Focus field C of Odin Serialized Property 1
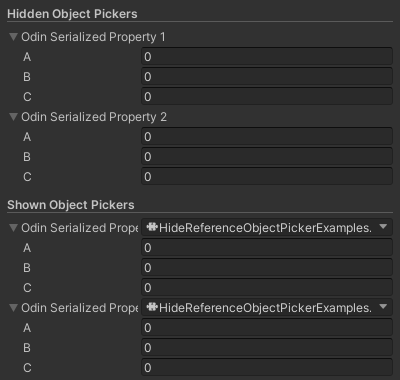 pos(267,96)
